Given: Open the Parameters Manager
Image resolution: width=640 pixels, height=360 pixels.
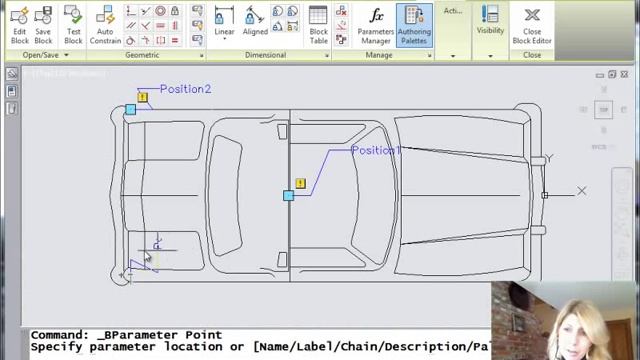Looking at the screenshot, I should (376, 24).
